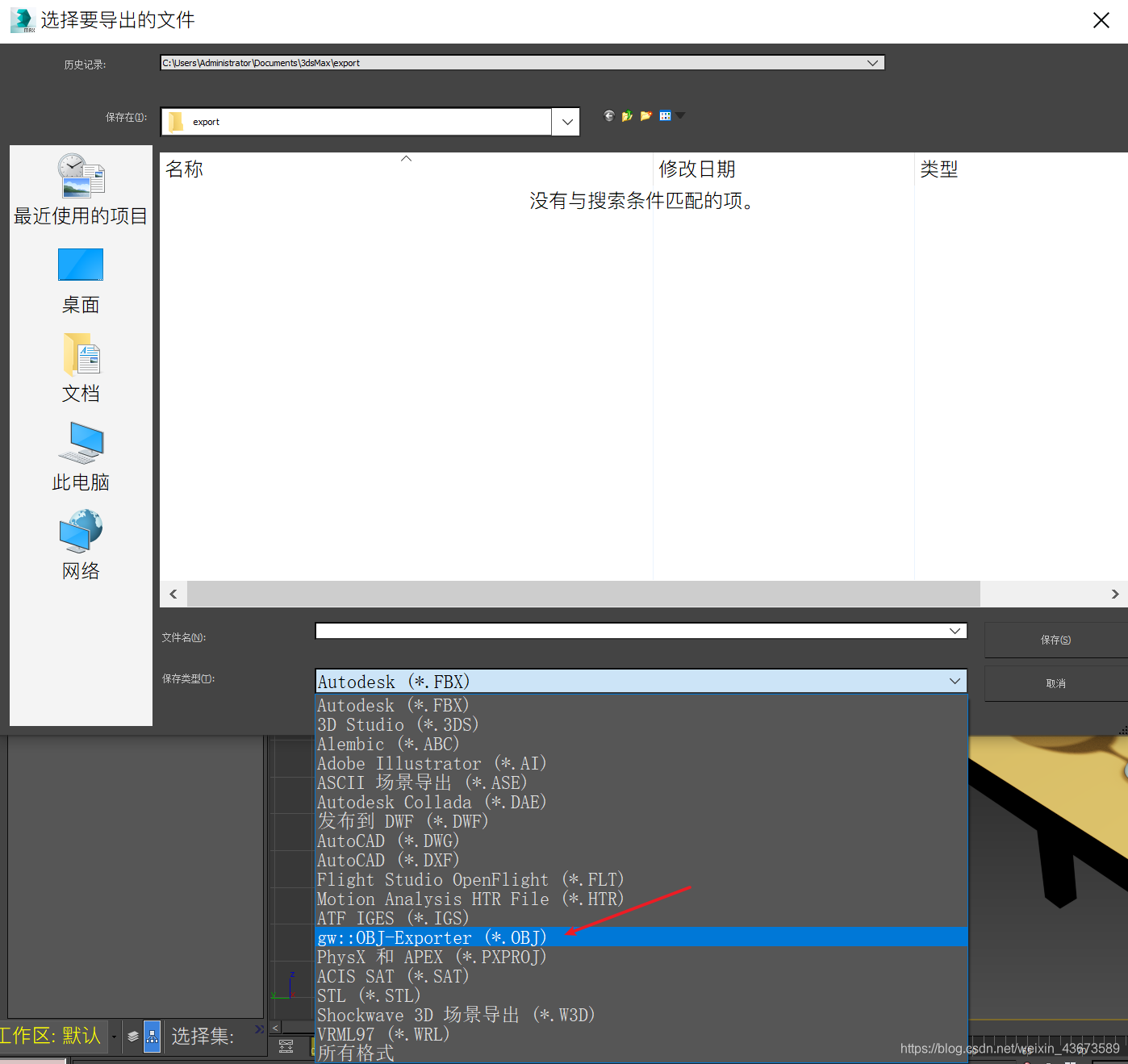
Task: Click the timeline key filter icon
Action: (286, 1046)
